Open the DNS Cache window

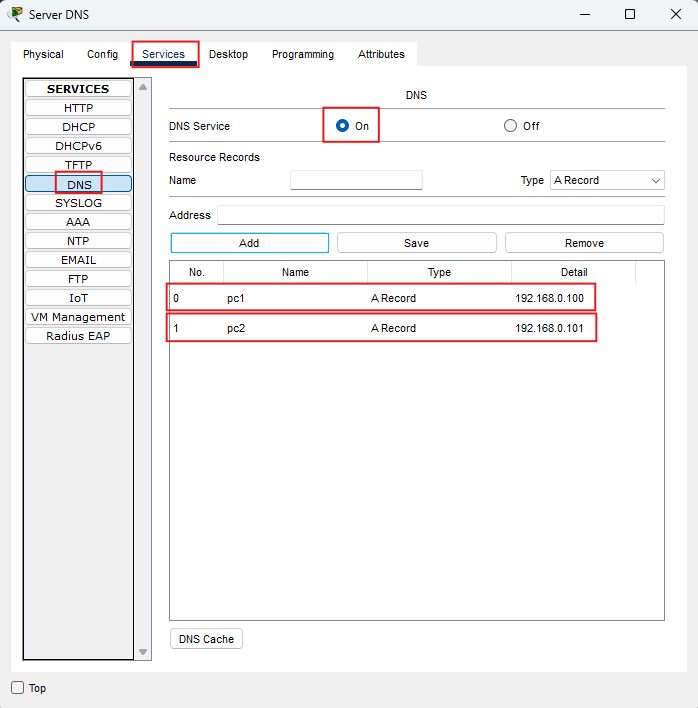(206, 639)
